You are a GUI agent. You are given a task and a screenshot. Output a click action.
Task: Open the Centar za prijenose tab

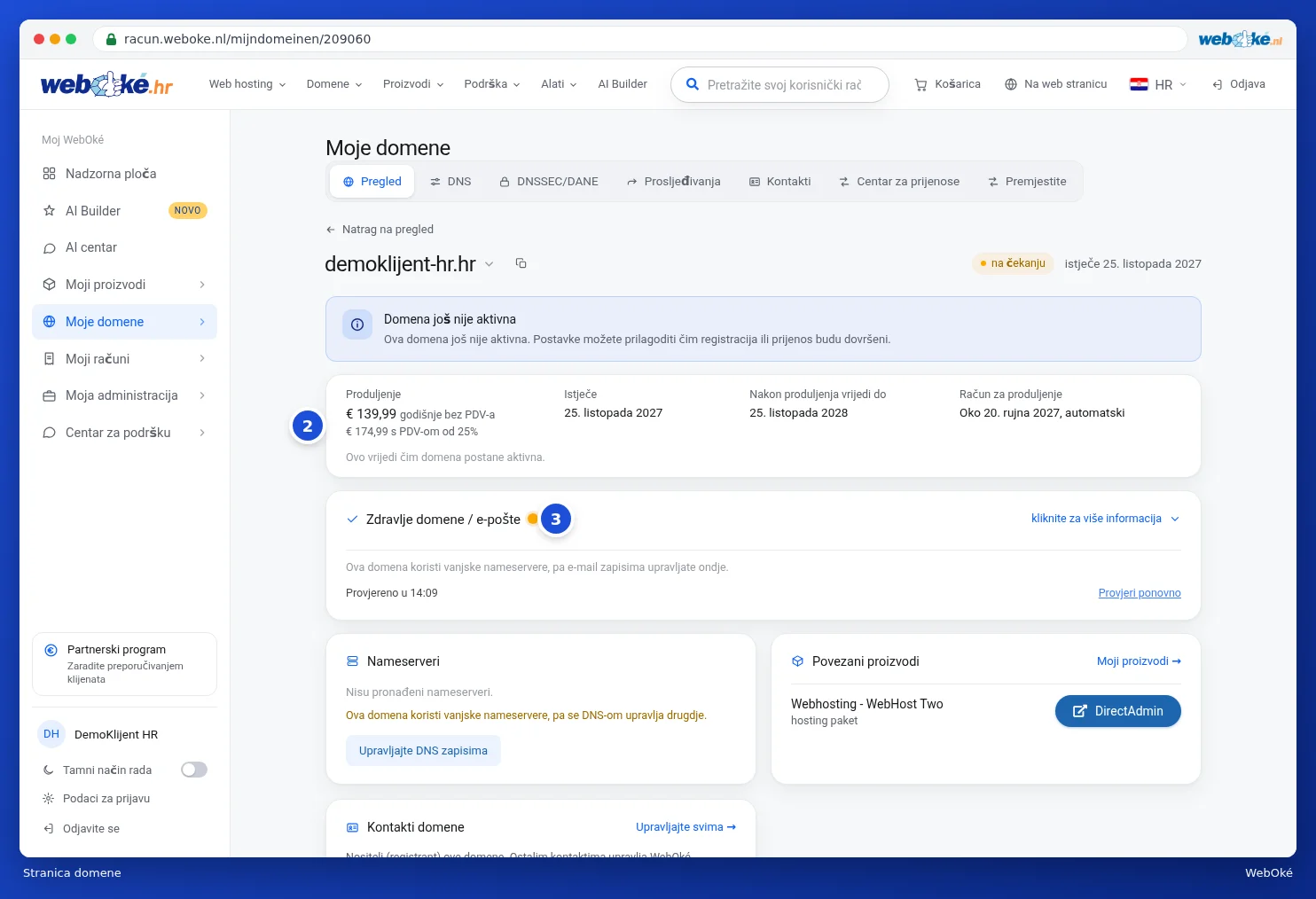(899, 182)
